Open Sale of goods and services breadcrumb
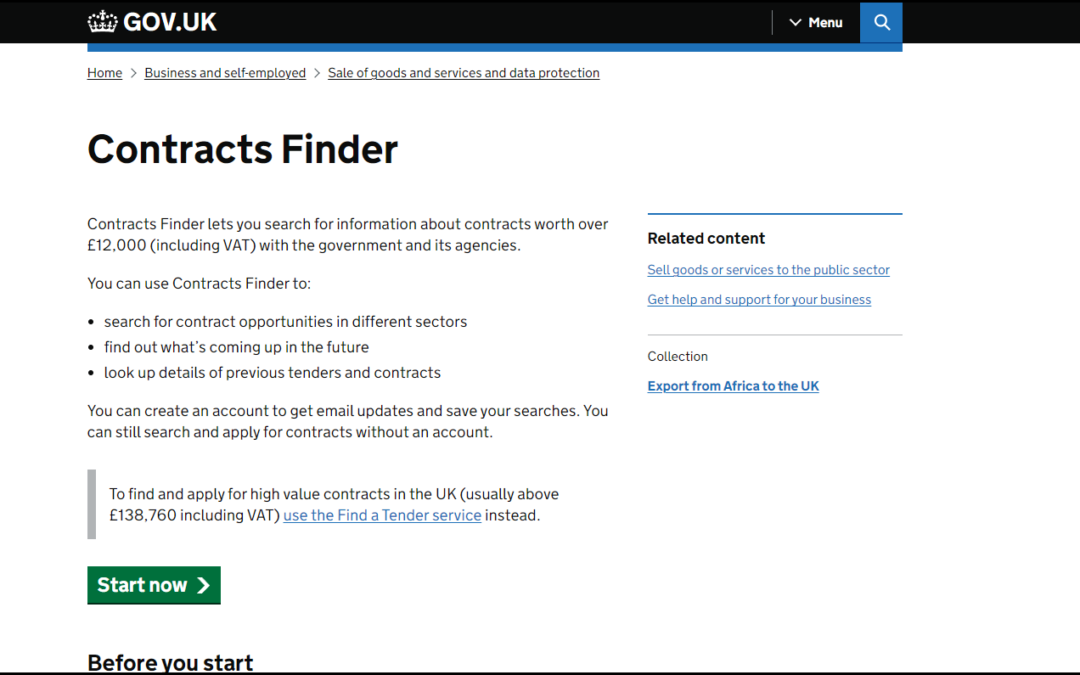Viewport: 1080px width, 675px height. [x=464, y=73]
